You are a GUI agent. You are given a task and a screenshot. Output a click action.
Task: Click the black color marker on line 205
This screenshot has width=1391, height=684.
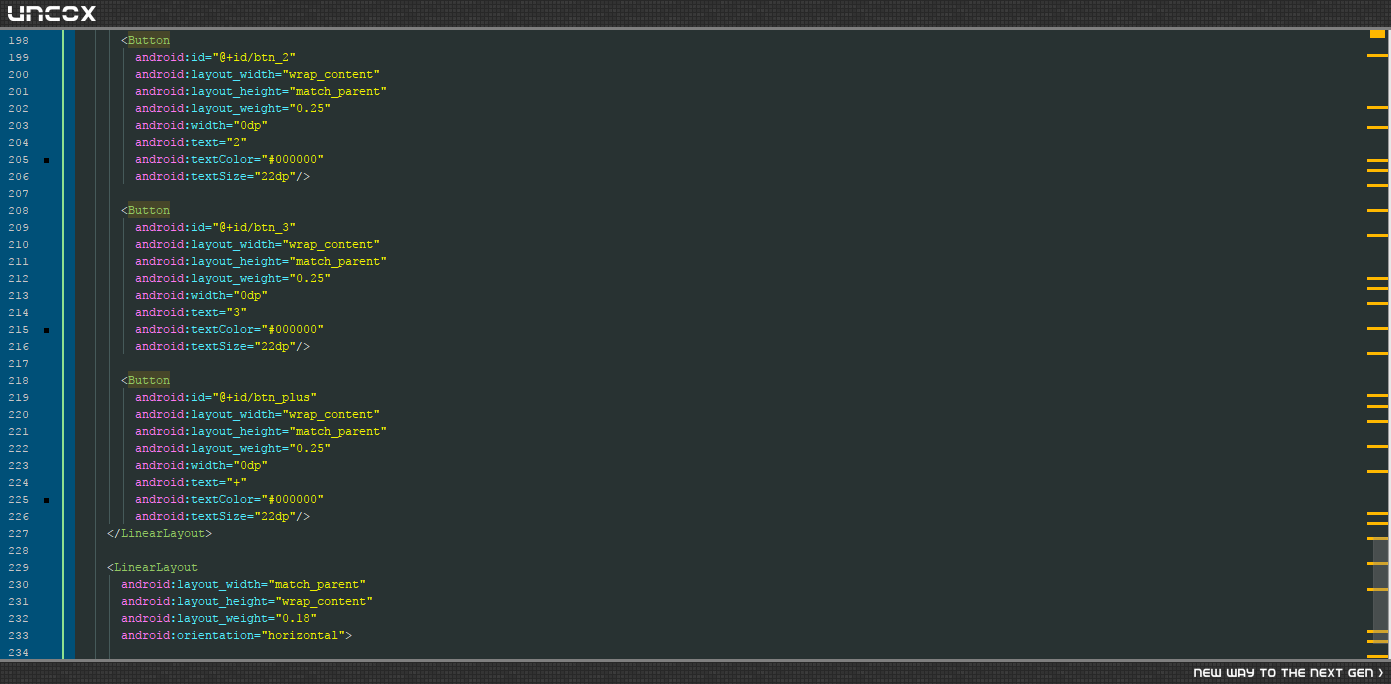tap(46, 160)
